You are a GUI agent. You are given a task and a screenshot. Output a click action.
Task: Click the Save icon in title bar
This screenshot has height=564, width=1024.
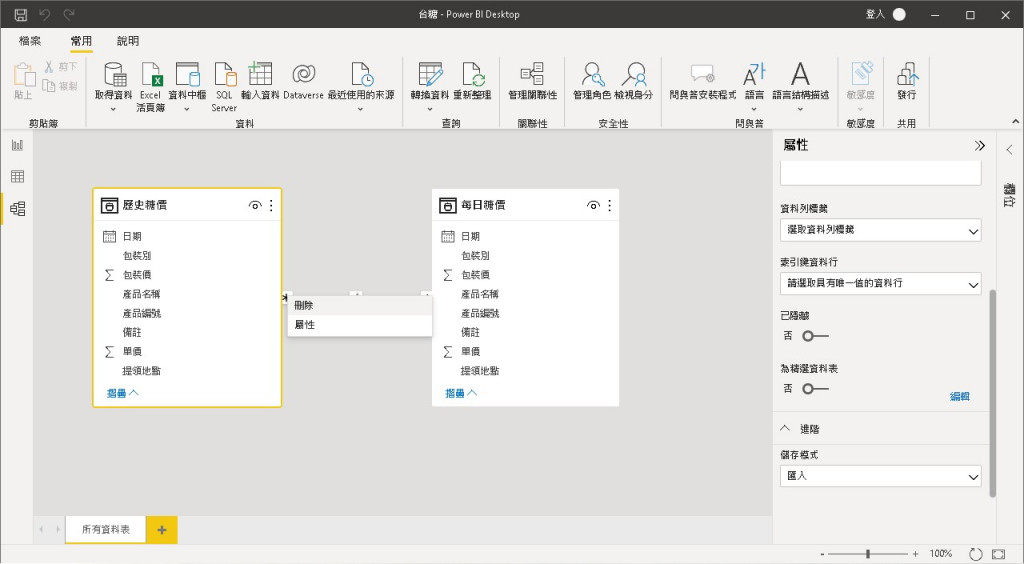point(21,14)
